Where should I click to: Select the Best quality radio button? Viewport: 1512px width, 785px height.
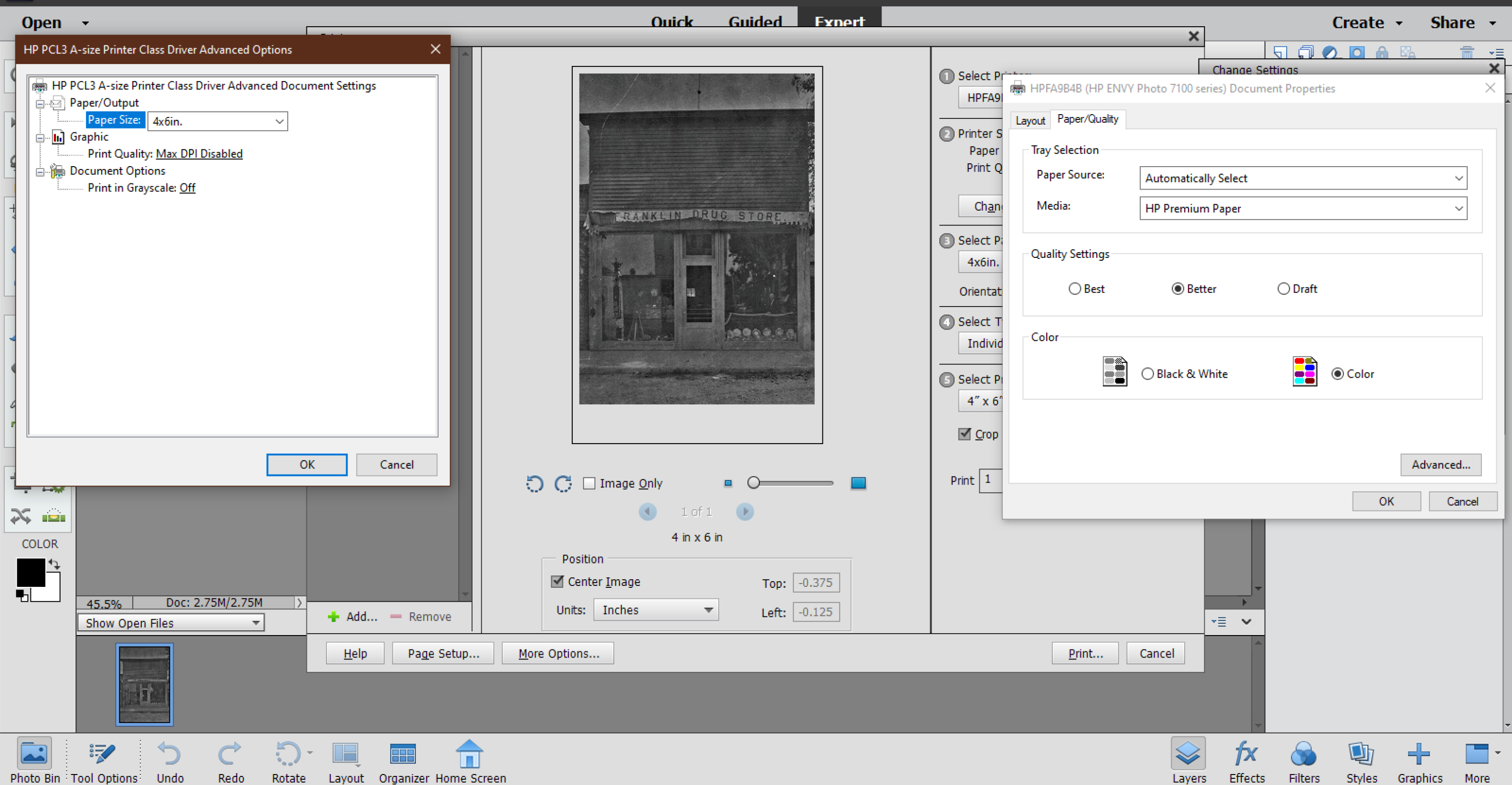coord(1074,289)
